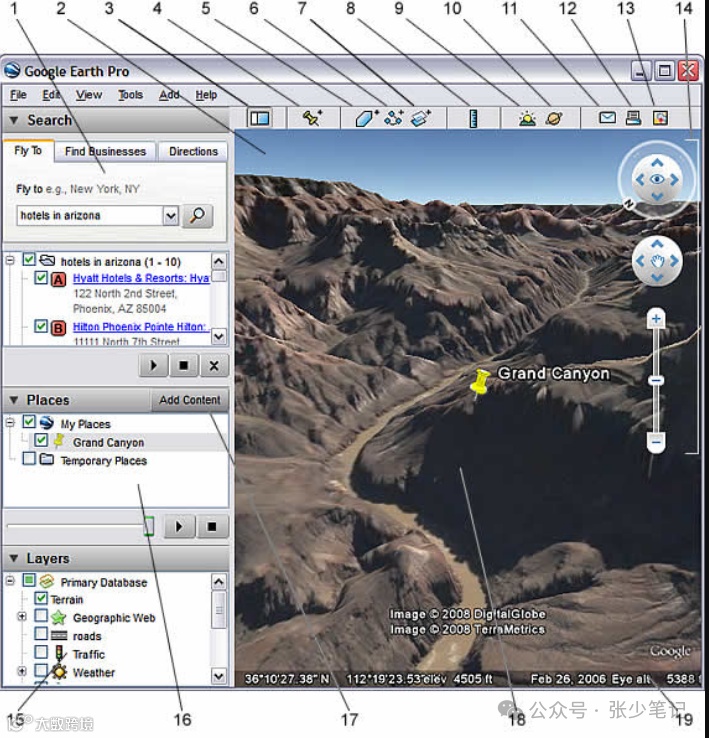This screenshot has height=738, width=709.
Task: Check the Temporary Places checkbox
Action: pyautogui.click(x=29, y=458)
